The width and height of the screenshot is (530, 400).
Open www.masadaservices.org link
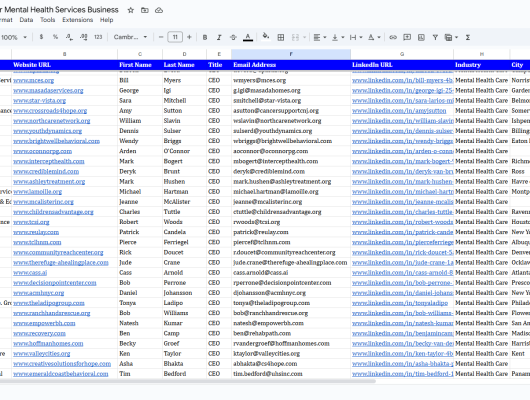[48, 91]
